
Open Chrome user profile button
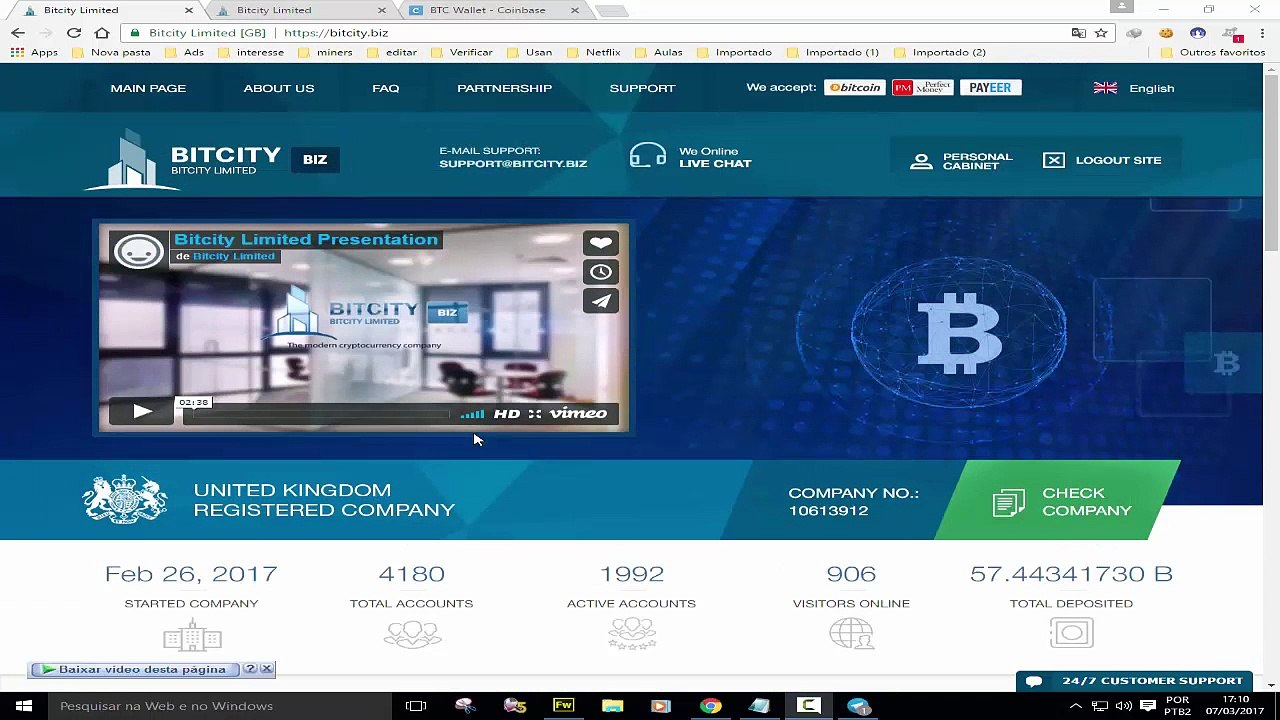[x=1121, y=7]
